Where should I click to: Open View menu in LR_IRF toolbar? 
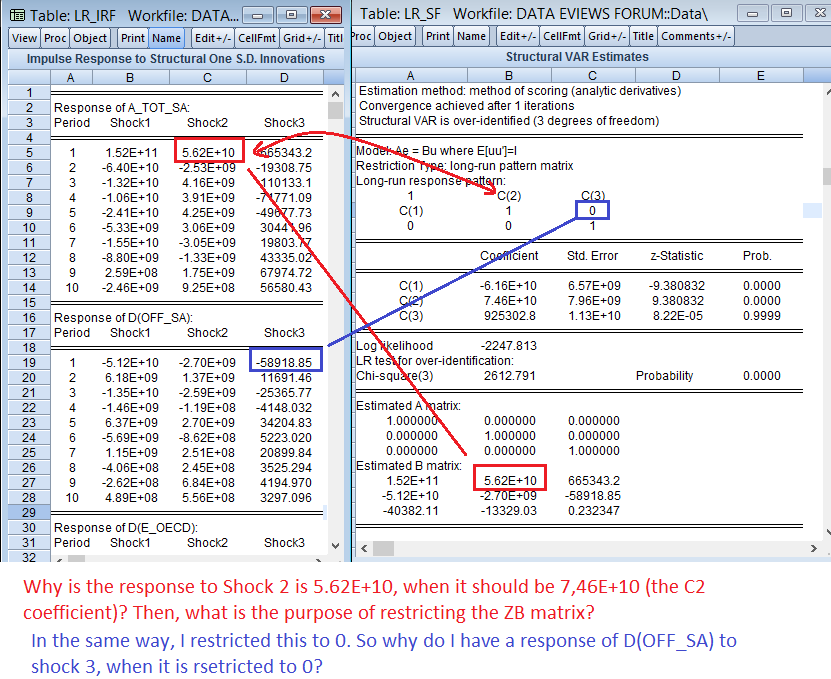tap(25, 37)
